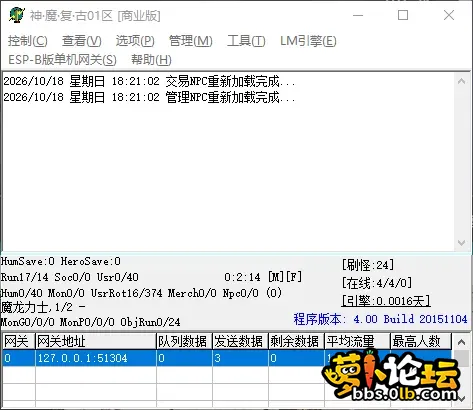Click log scrollbar down arrow
This screenshot has height=410, width=473.
tap(462, 243)
